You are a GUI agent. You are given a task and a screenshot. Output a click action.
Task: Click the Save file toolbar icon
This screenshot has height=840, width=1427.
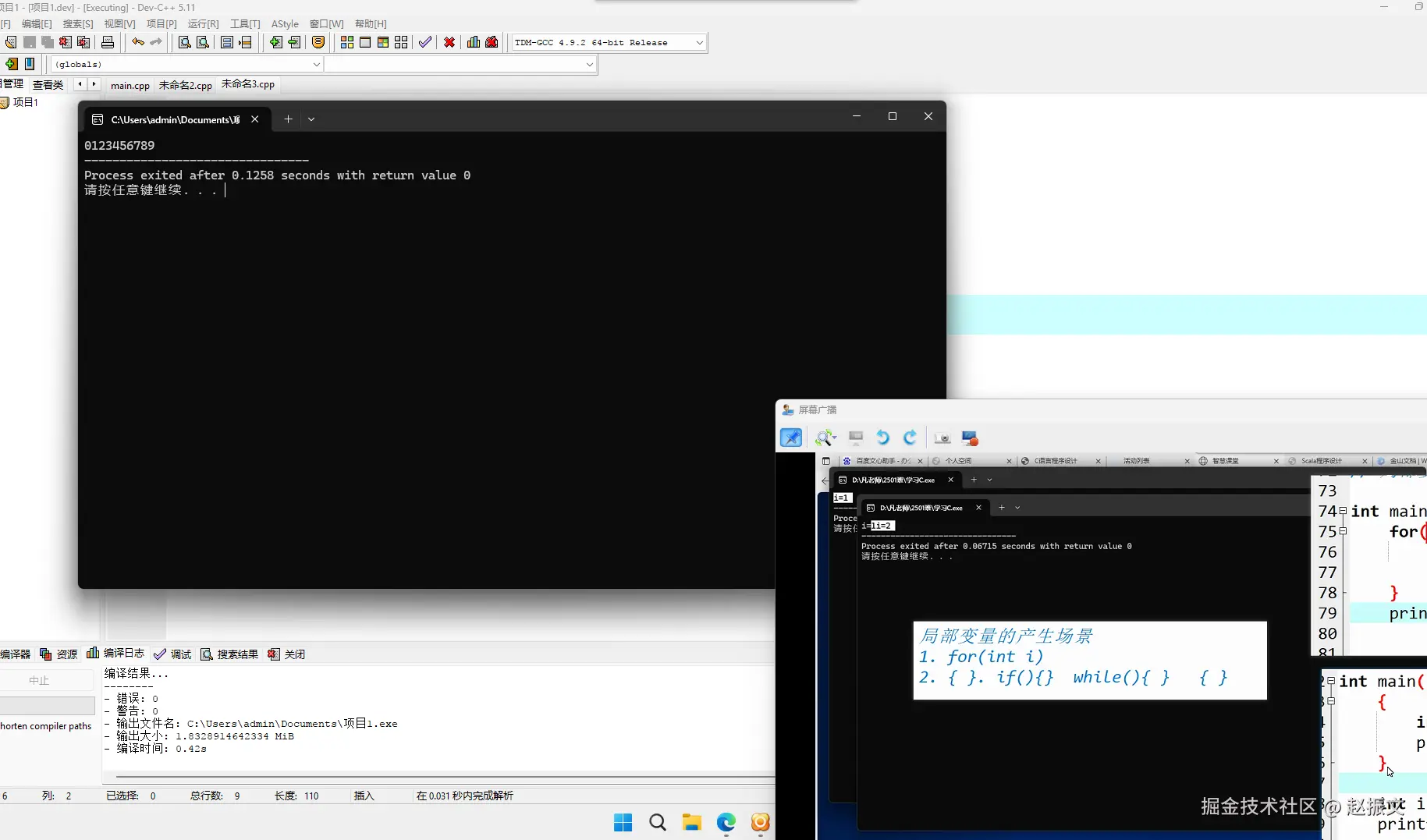(x=30, y=42)
